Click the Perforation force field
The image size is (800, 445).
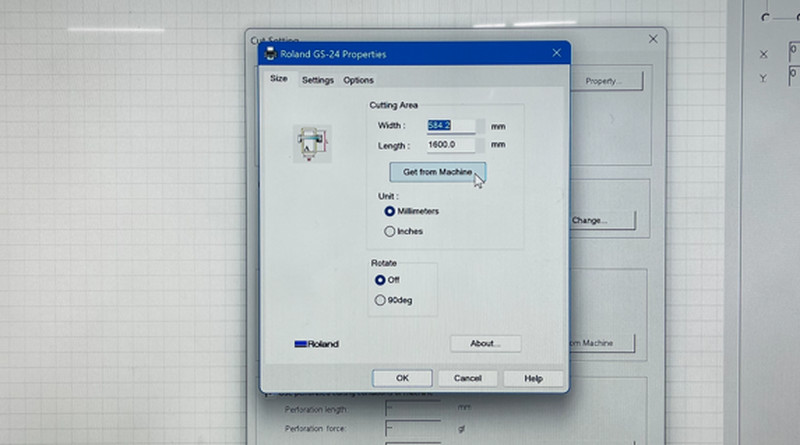413,429
